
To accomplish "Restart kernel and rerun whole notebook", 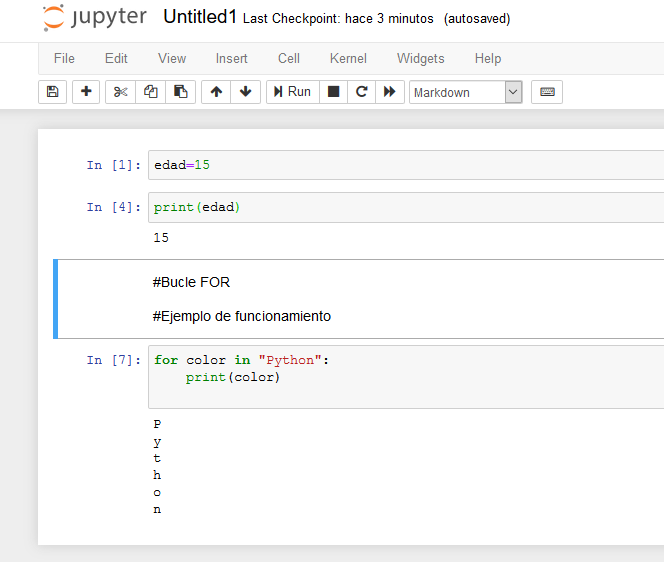I will pos(390,92).
